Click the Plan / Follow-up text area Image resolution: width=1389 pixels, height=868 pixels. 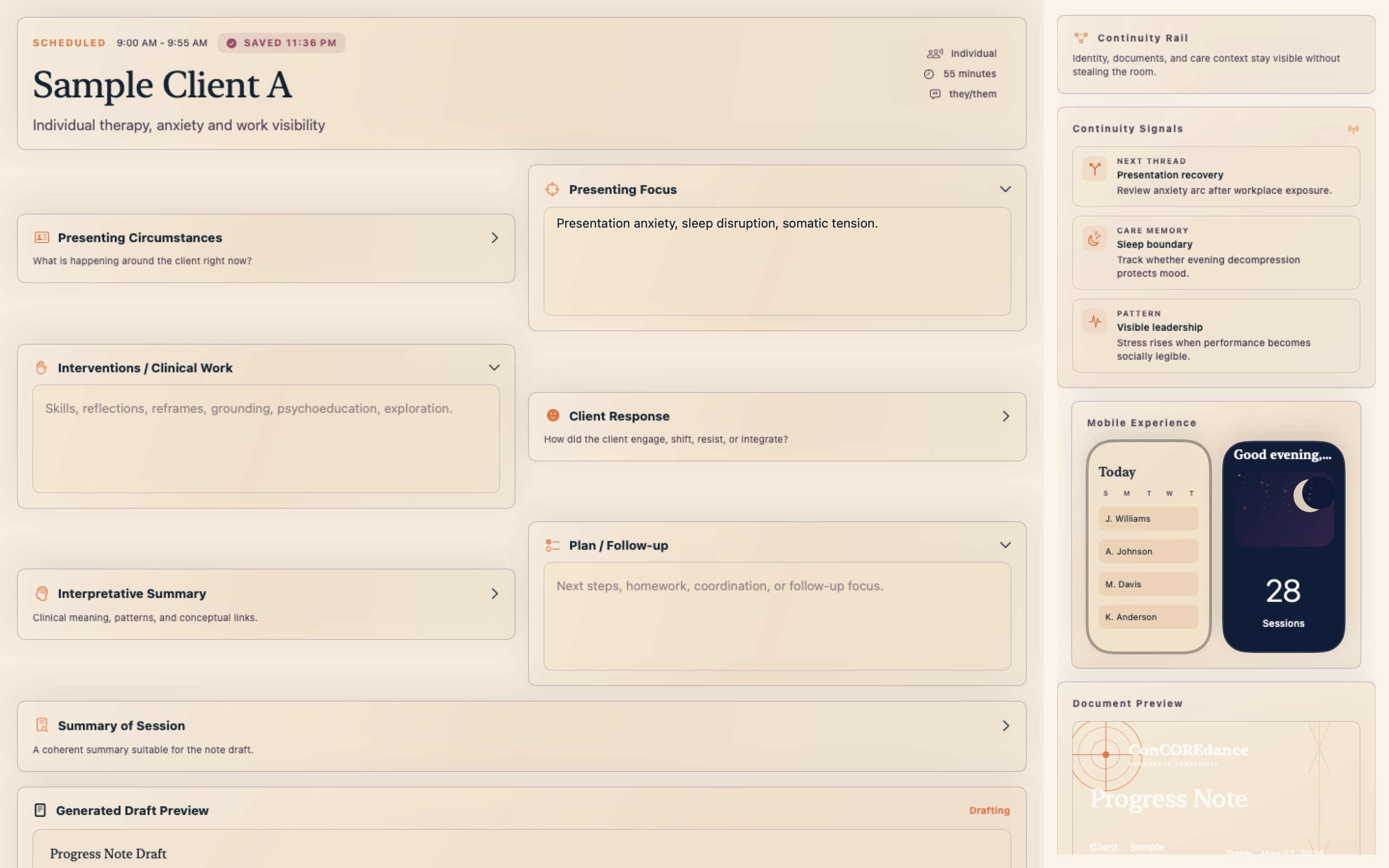point(777,616)
